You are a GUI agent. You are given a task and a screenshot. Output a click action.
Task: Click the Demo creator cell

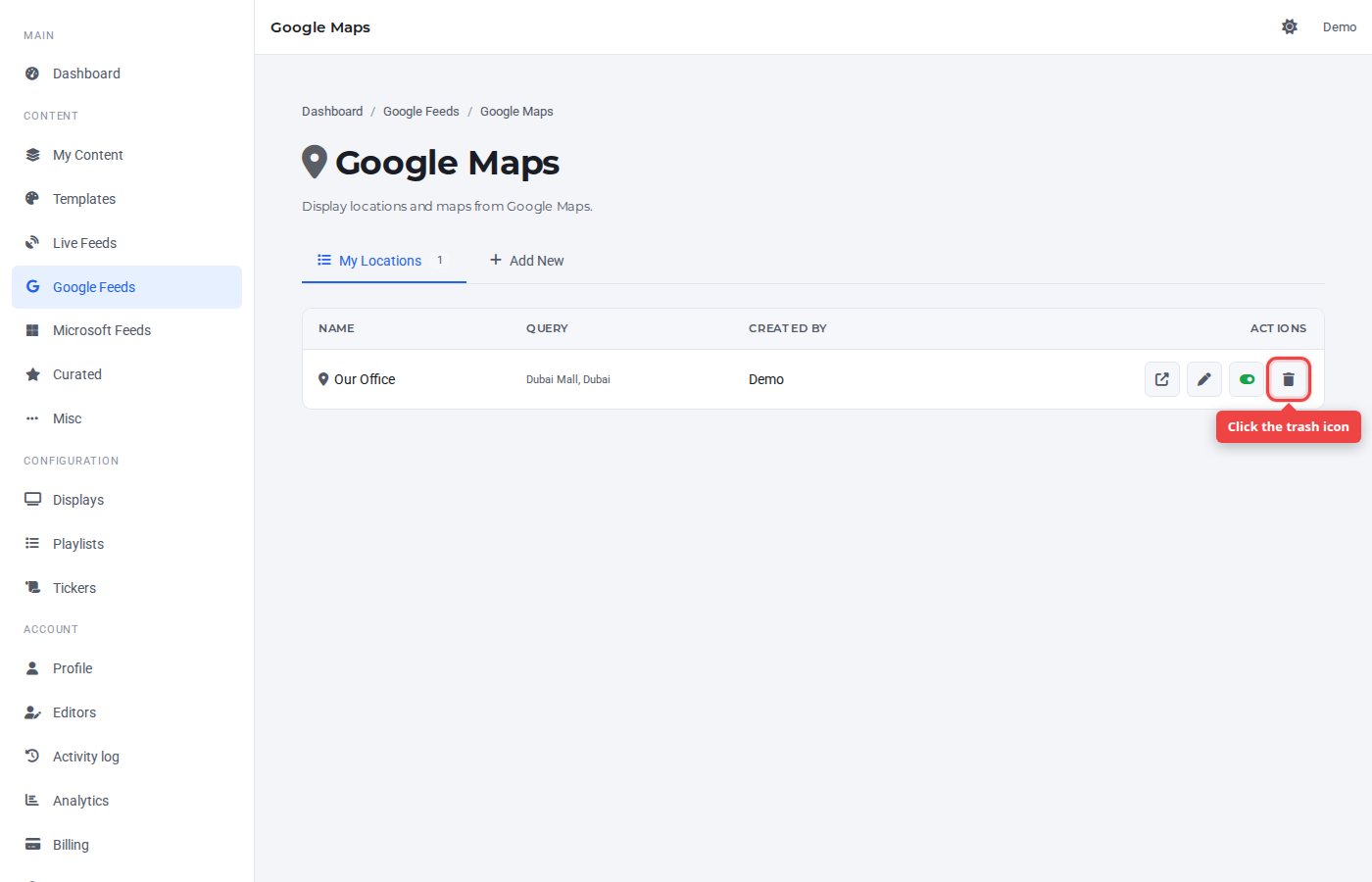tap(766, 379)
